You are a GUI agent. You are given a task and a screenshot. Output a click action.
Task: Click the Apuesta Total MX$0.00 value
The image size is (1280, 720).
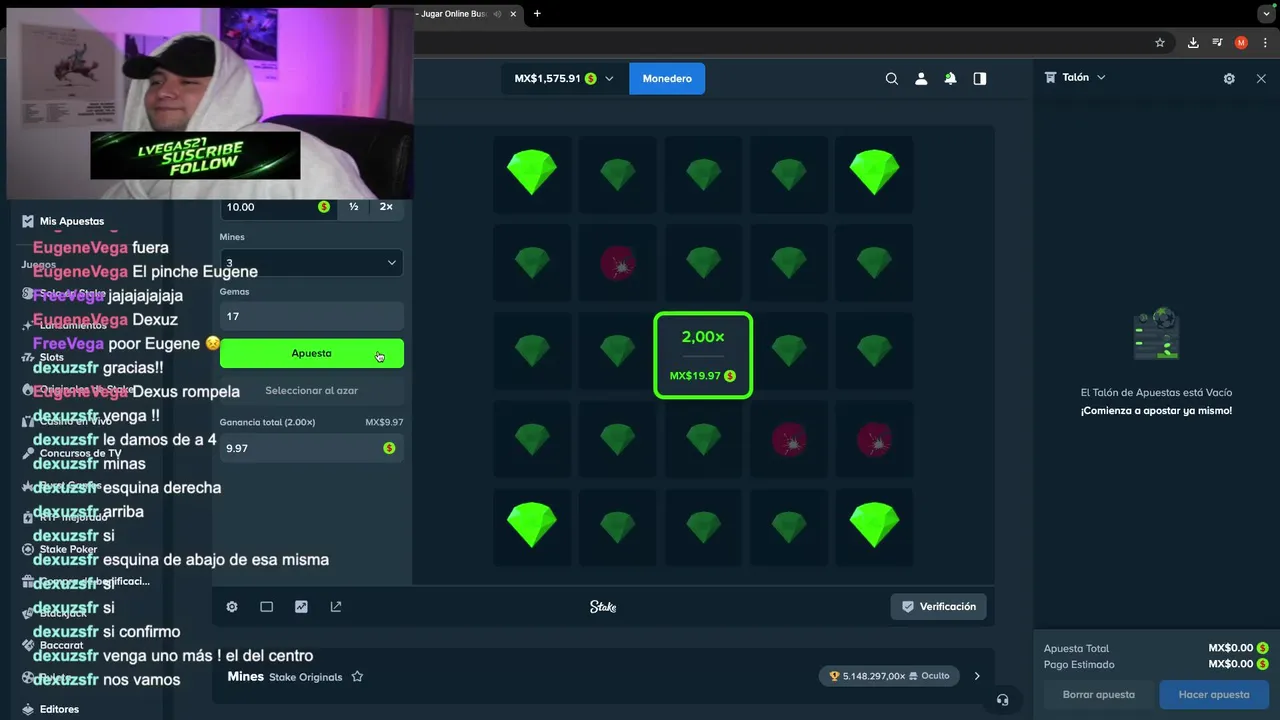[x=1232, y=648]
